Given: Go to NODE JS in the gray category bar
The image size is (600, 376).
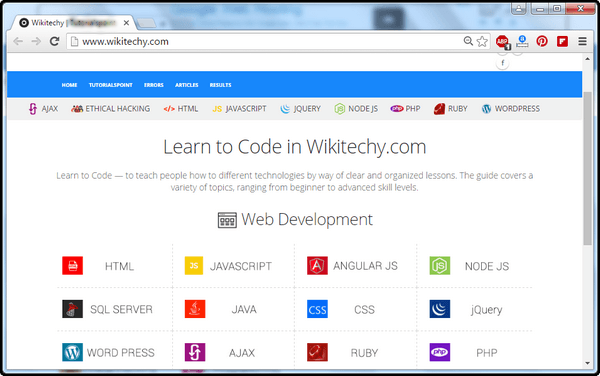Looking at the screenshot, I should pos(356,109).
